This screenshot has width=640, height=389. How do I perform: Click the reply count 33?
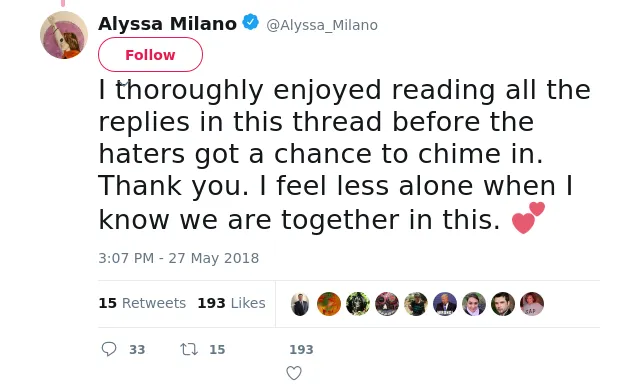coord(137,349)
